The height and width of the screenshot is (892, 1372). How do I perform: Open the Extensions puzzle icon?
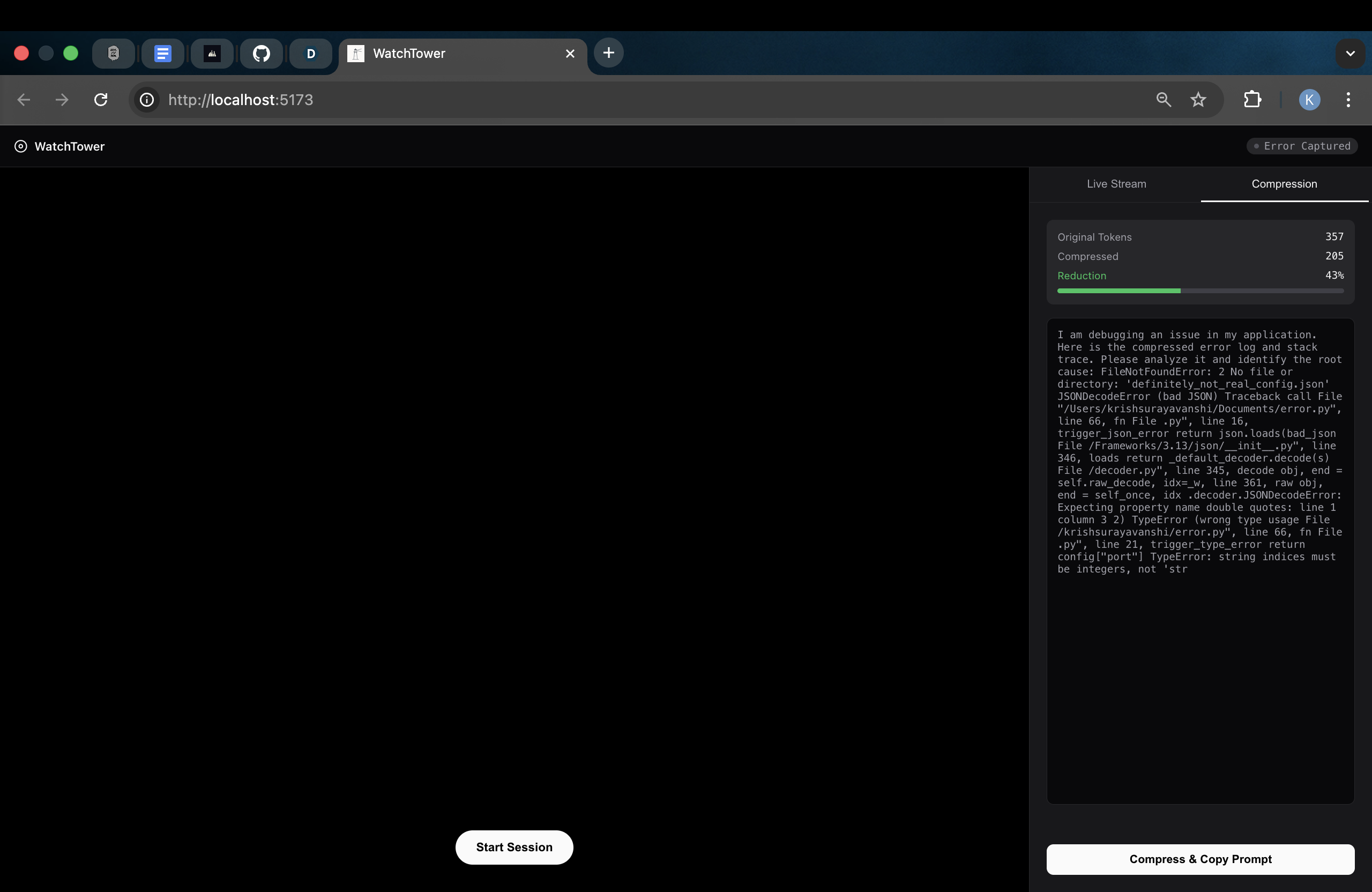coord(1252,100)
